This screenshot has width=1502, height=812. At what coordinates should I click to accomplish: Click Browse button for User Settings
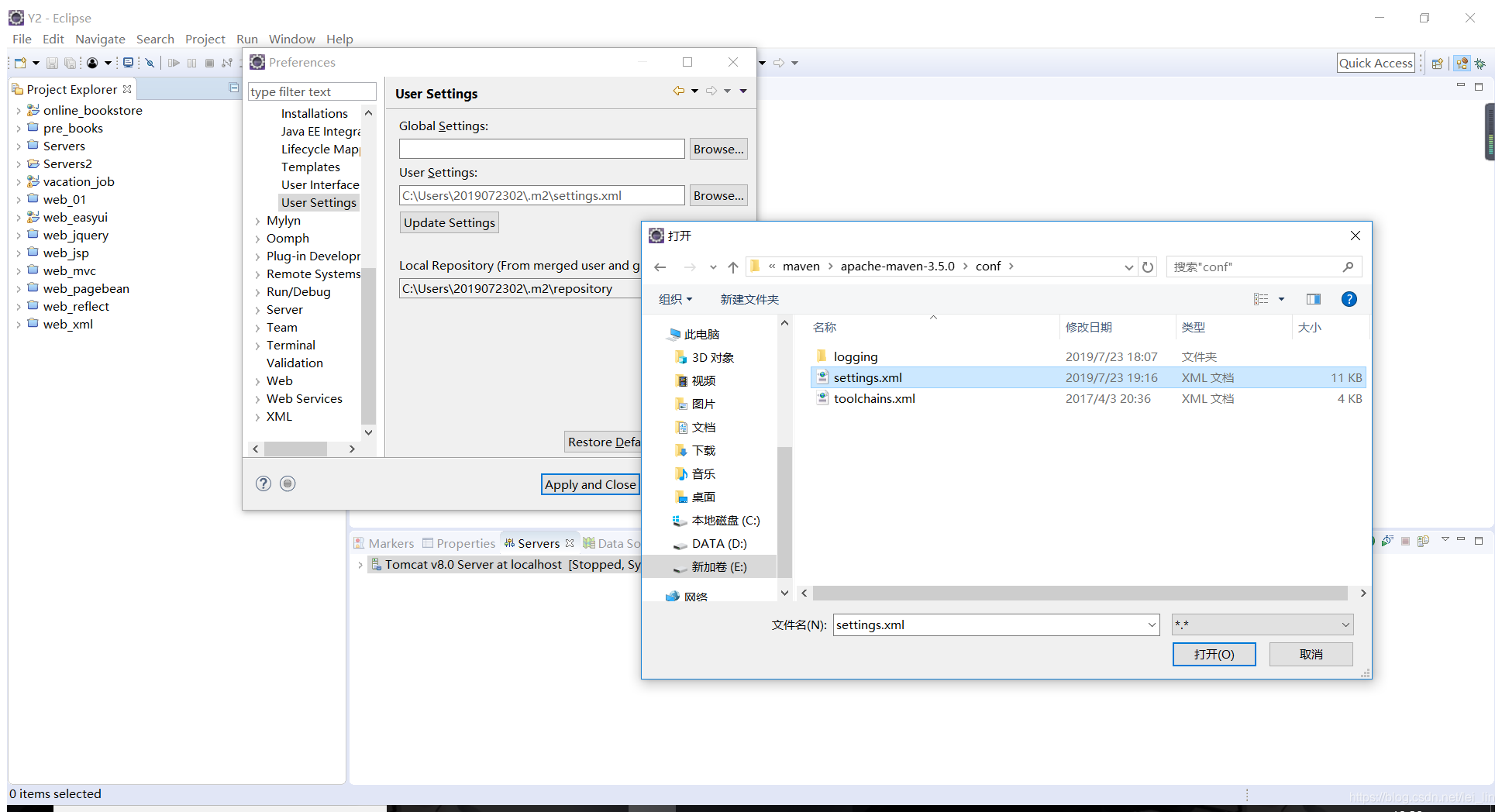point(718,195)
